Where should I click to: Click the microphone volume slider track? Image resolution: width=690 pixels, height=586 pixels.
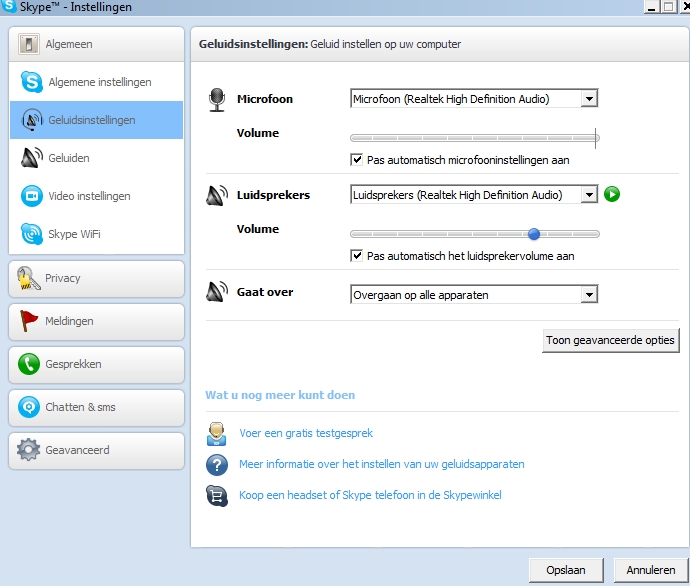click(x=474, y=138)
